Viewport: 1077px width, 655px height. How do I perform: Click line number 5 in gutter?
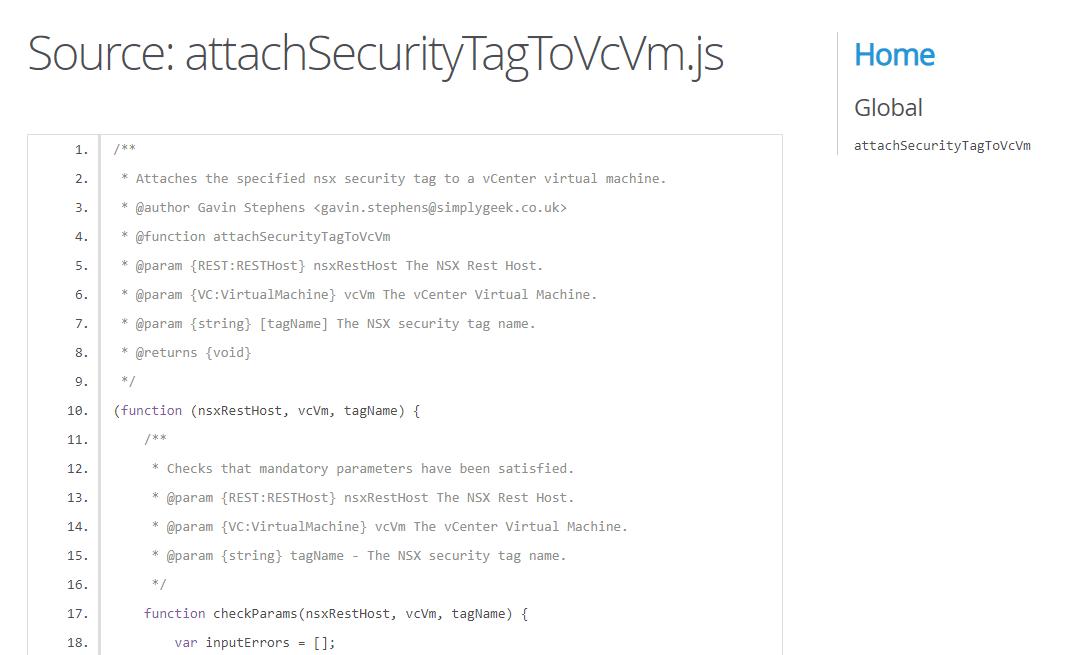[82, 266]
